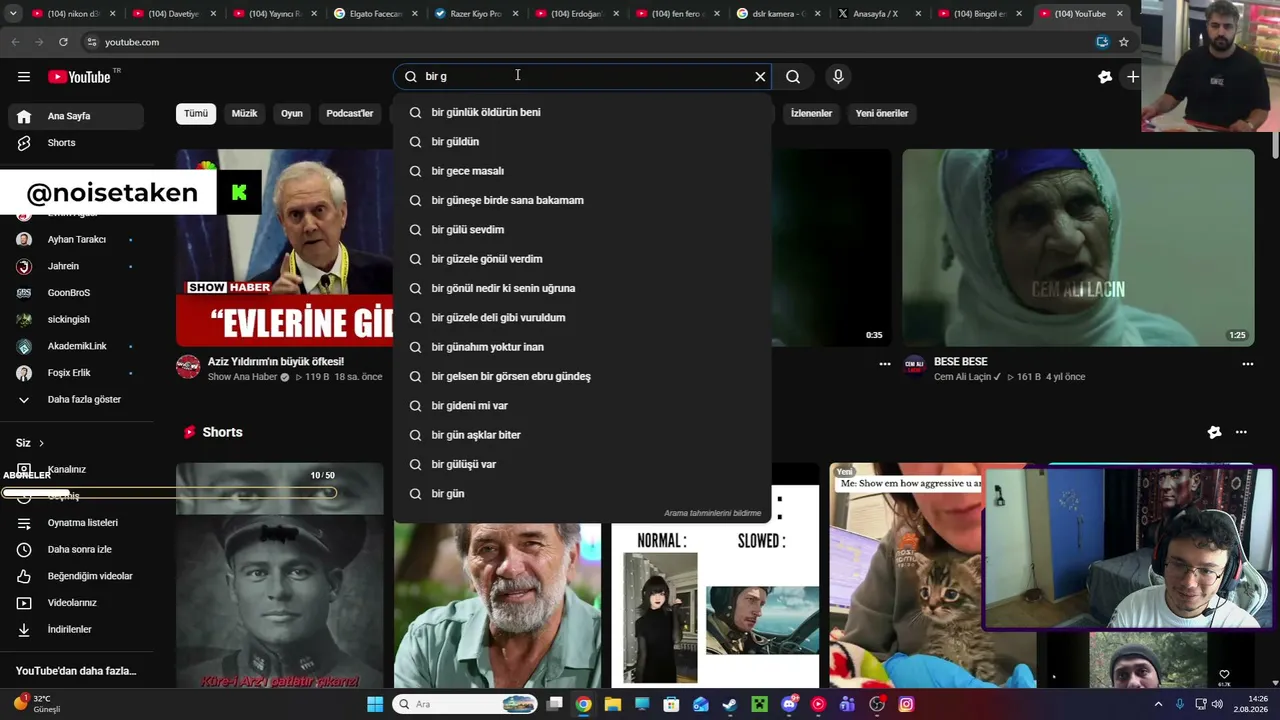Open the YouTube hamburger guide menu
The width and height of the screenshot is (1280, 720).
(24, 77)
